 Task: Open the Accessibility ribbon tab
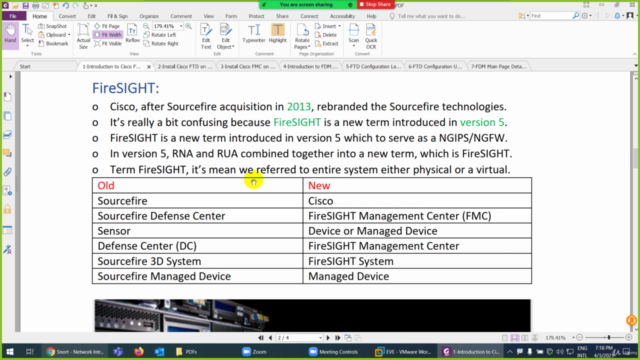pyautogui.click(x=342, y=16)
